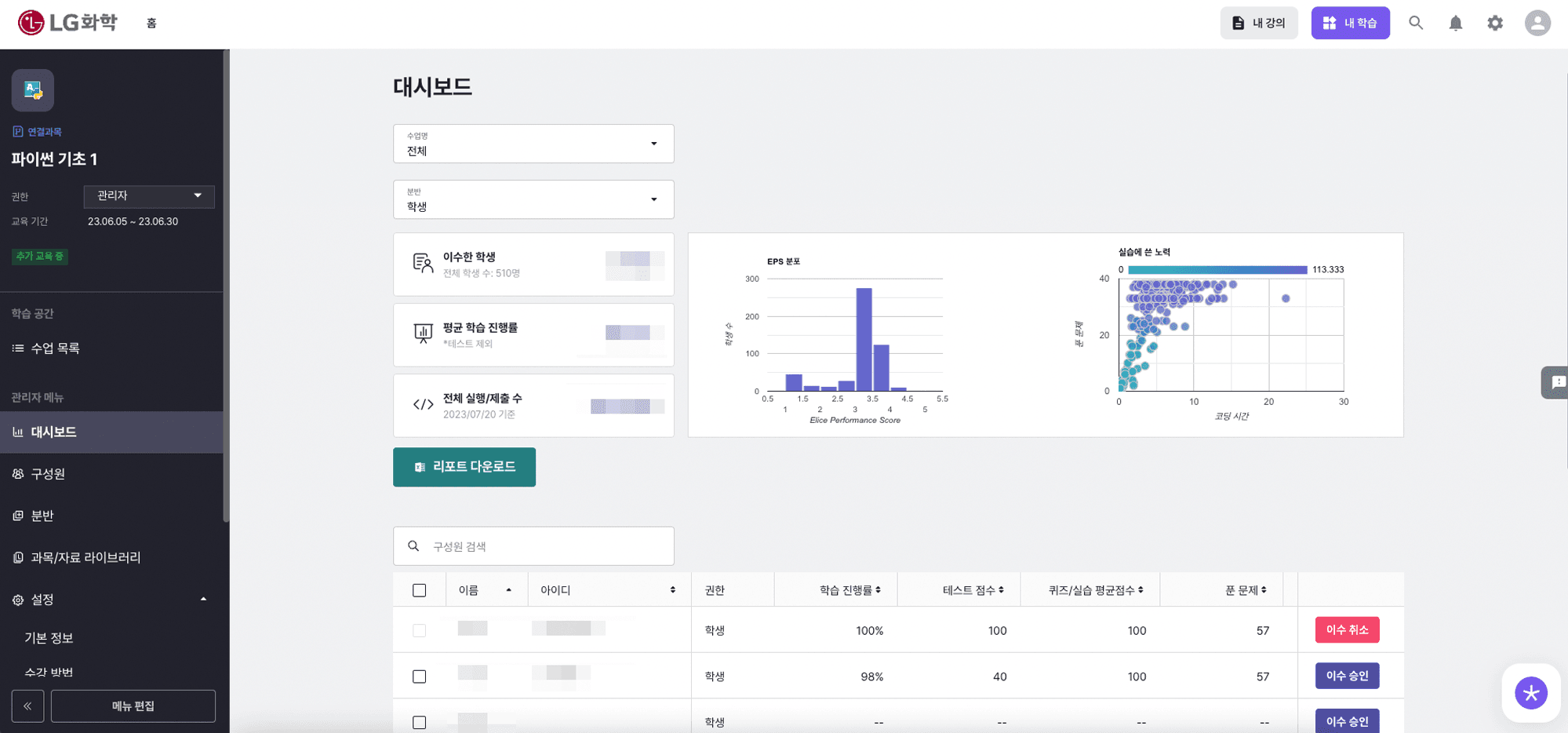Click the 리포트 다운로드 button
Screen dimensions: 1568x733
(x=464, y=467)
